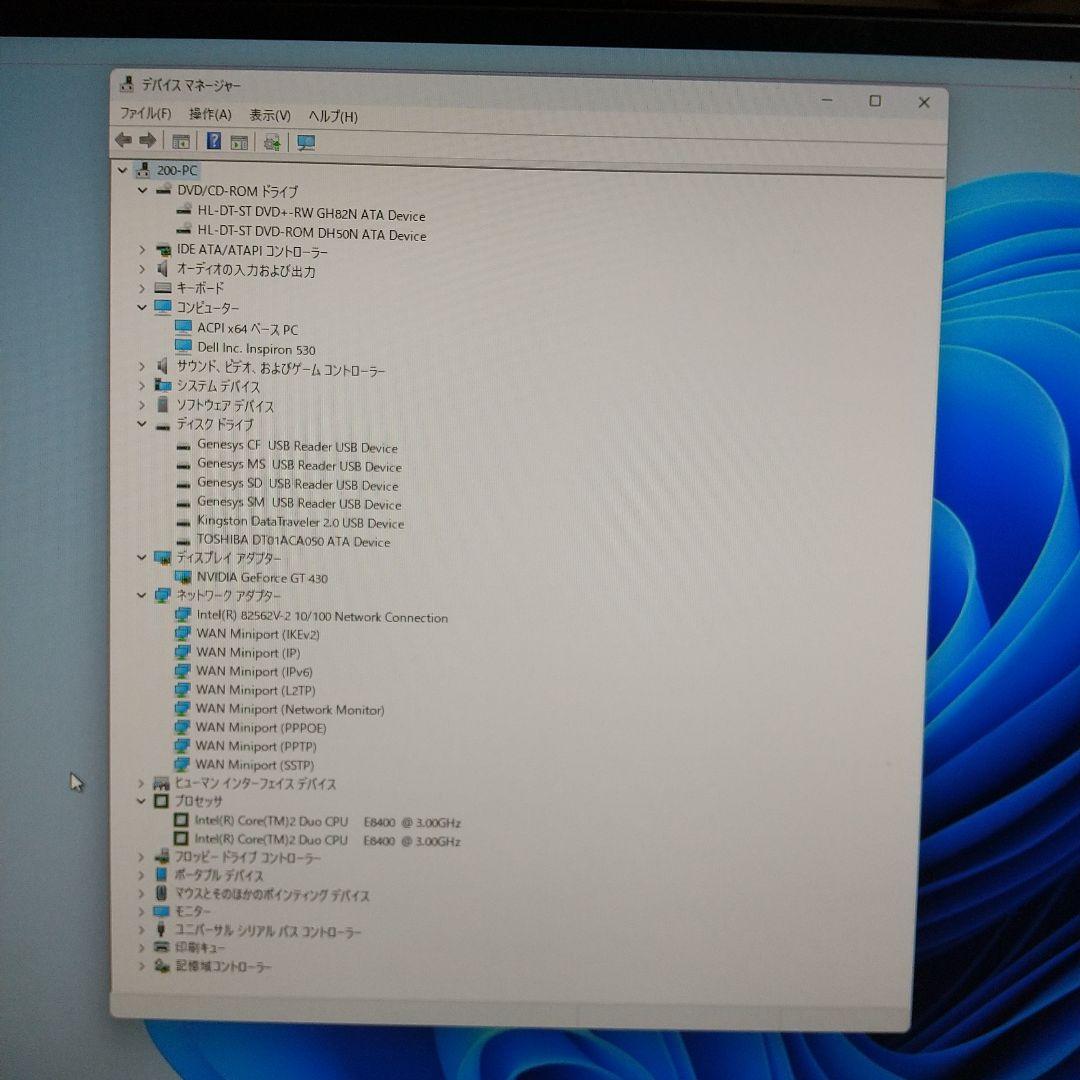Select WAN Miniport (IPv6)

pos(254,671)
